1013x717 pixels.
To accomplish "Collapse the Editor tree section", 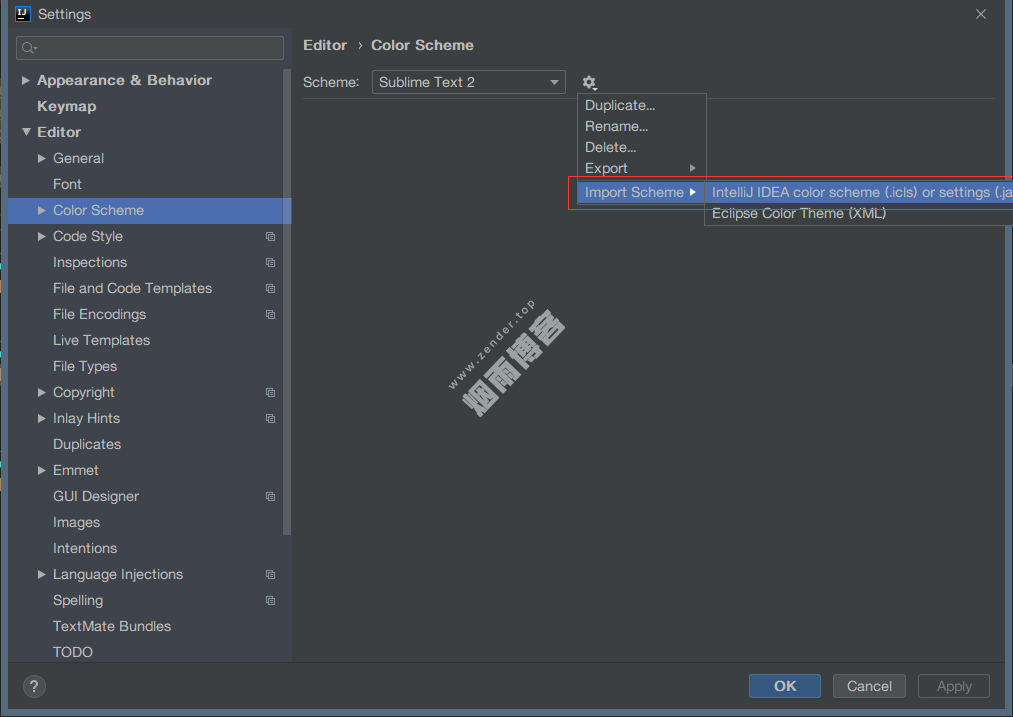I will (x=26, y=132).
